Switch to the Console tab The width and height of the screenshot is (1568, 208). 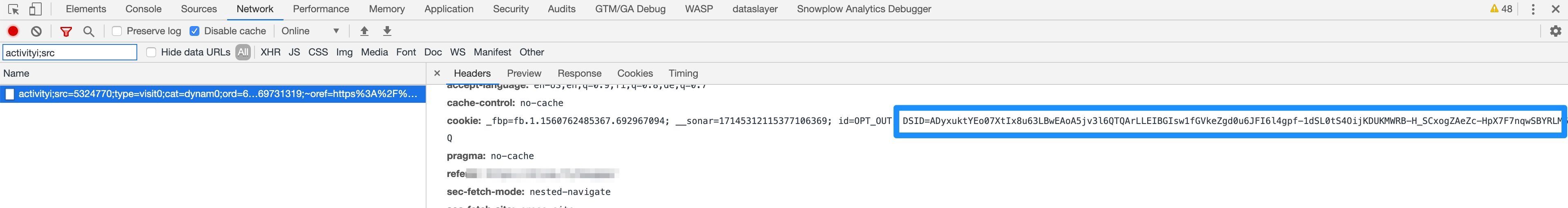pos(143,9)
